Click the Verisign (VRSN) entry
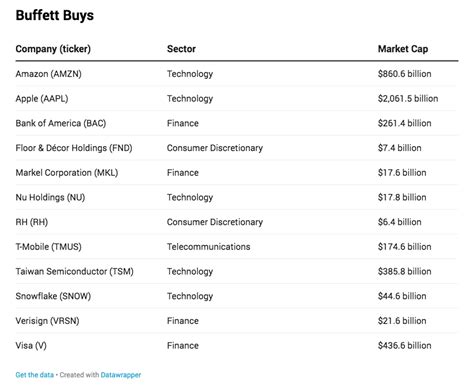 click(x=47, y=321)
